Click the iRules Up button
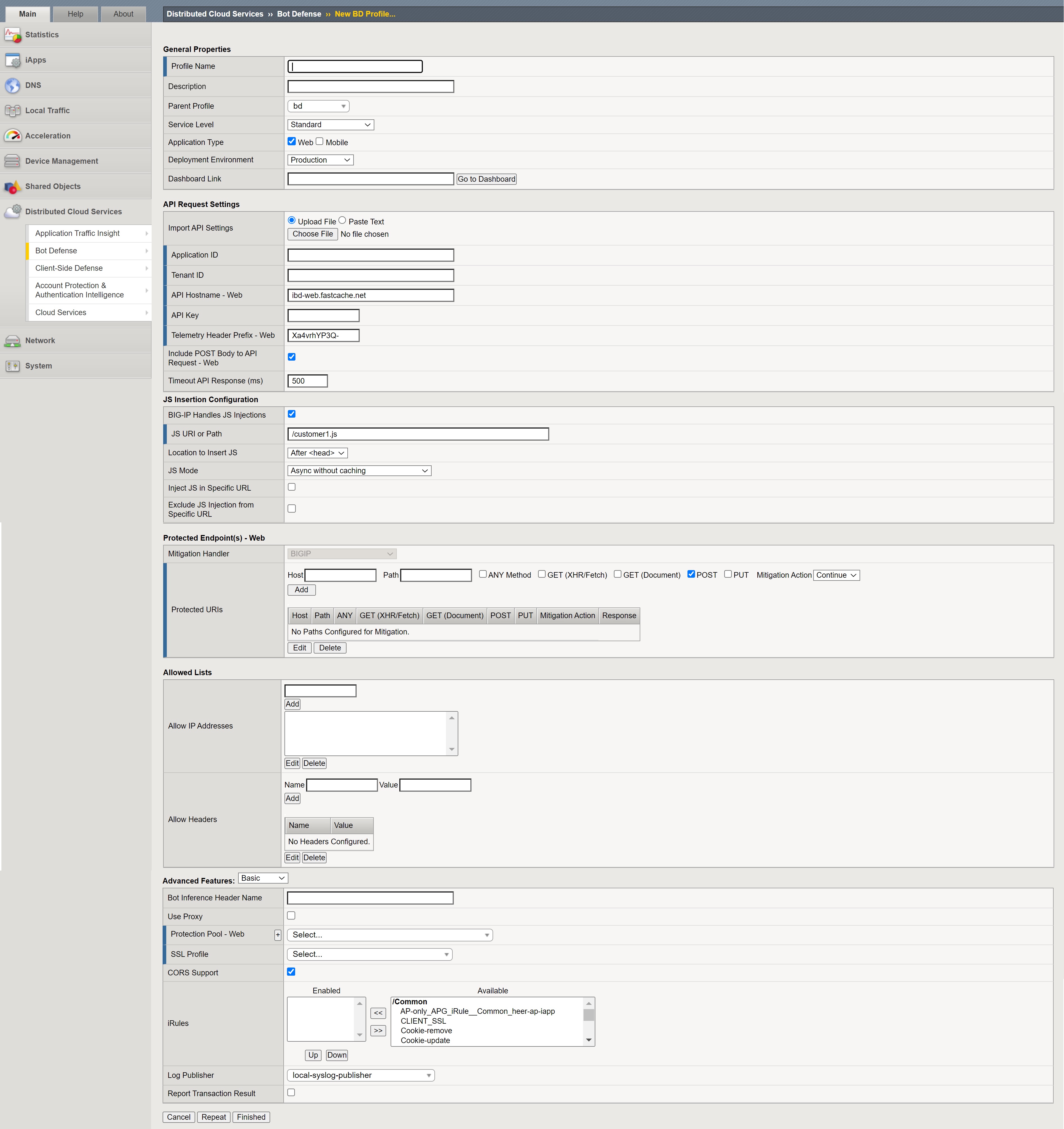This screenshot has height=1129, width=1064. coord(313,1055)
